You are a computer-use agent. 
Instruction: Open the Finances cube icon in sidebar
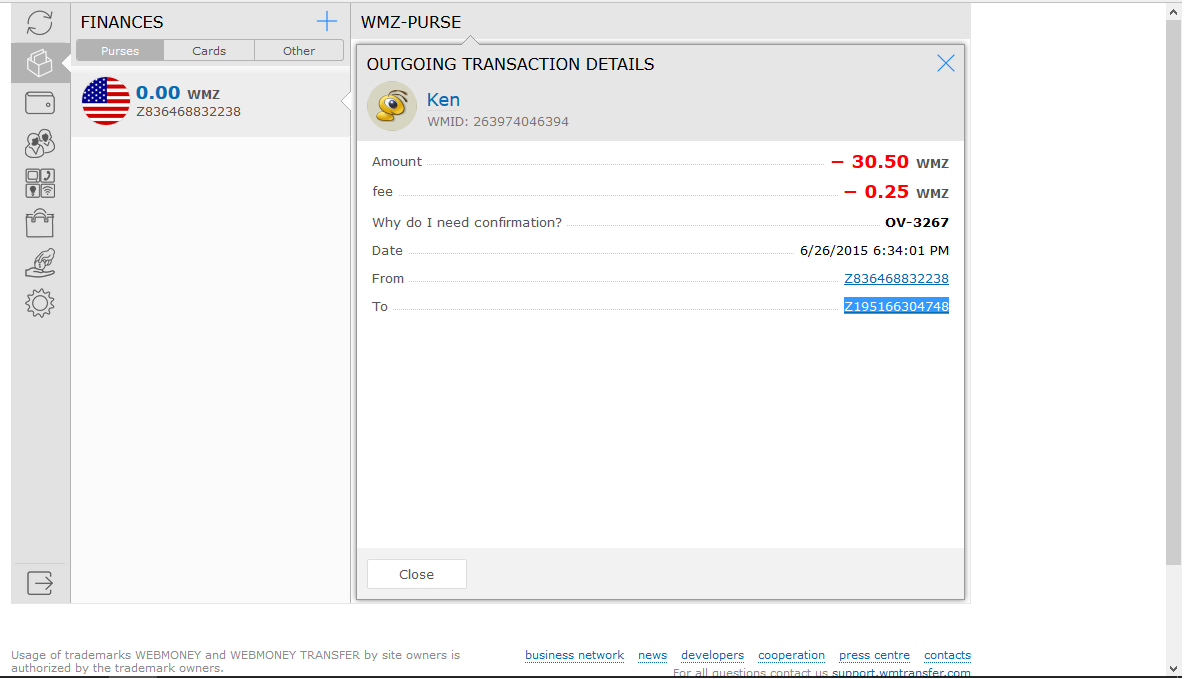(x=39, y=63)
